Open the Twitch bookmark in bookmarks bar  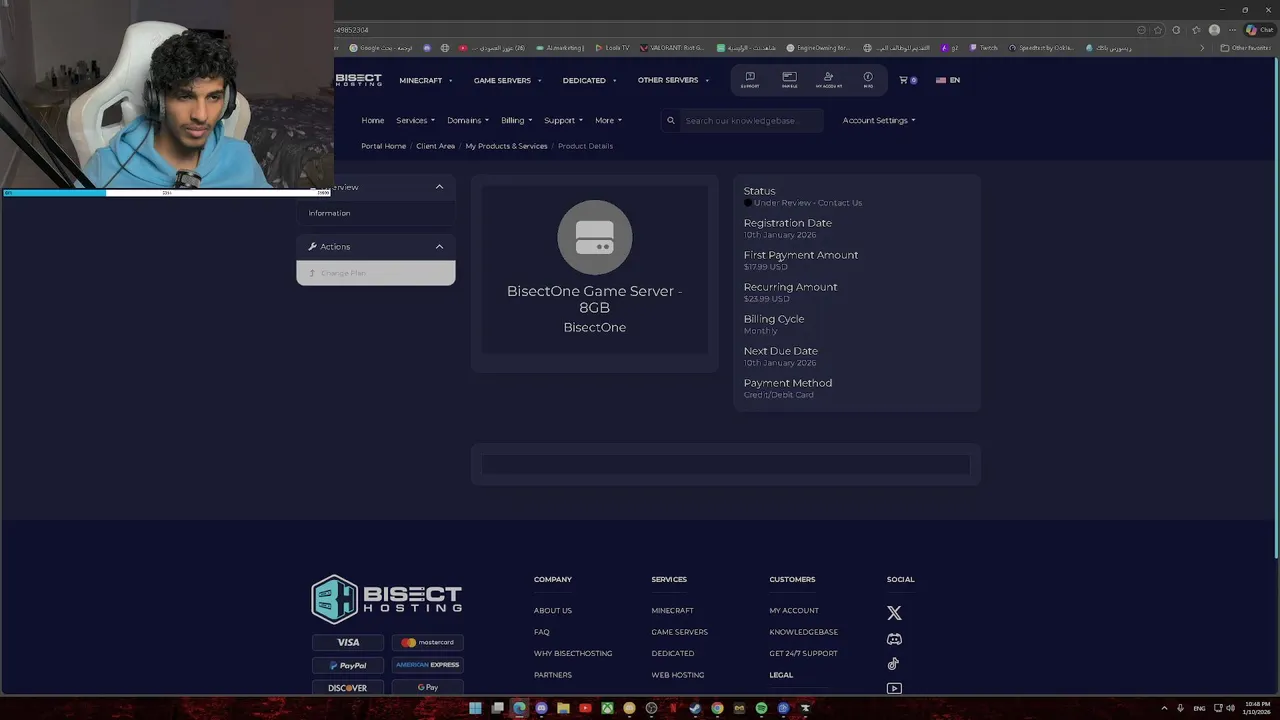pos(983,48)
